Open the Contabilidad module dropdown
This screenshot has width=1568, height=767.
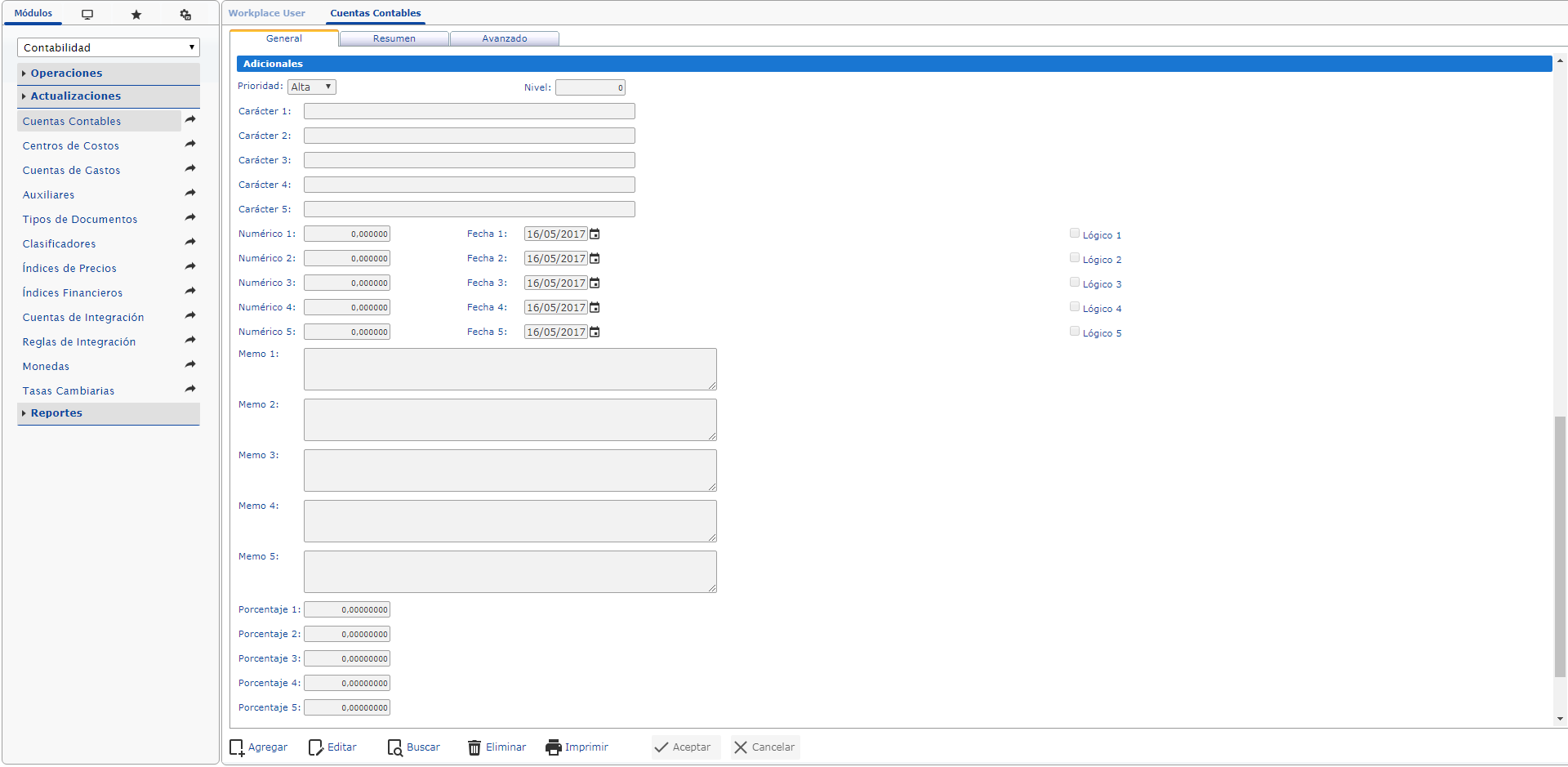109,47
